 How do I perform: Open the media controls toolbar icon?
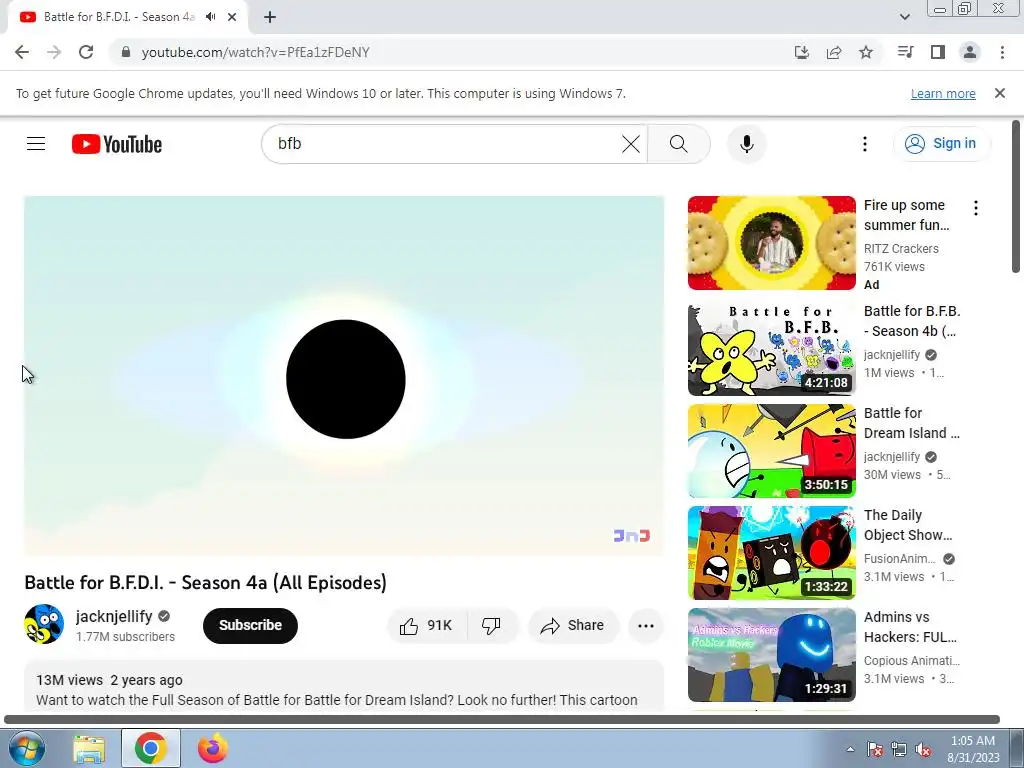point(905,52)
